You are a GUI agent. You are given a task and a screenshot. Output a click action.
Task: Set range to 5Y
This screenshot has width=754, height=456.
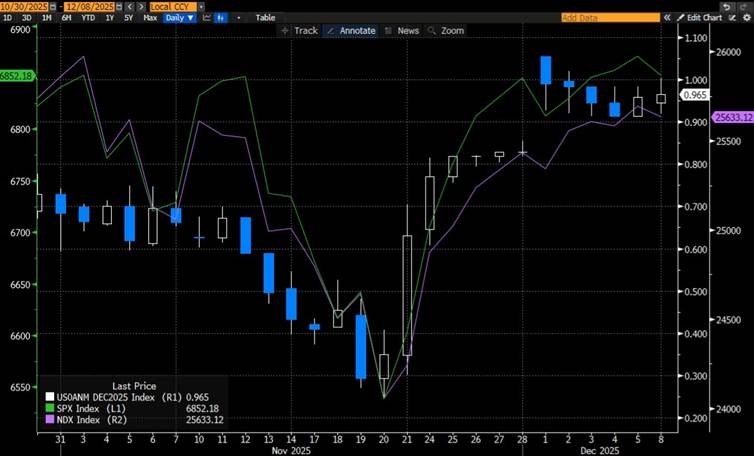(x=128, y=18)
